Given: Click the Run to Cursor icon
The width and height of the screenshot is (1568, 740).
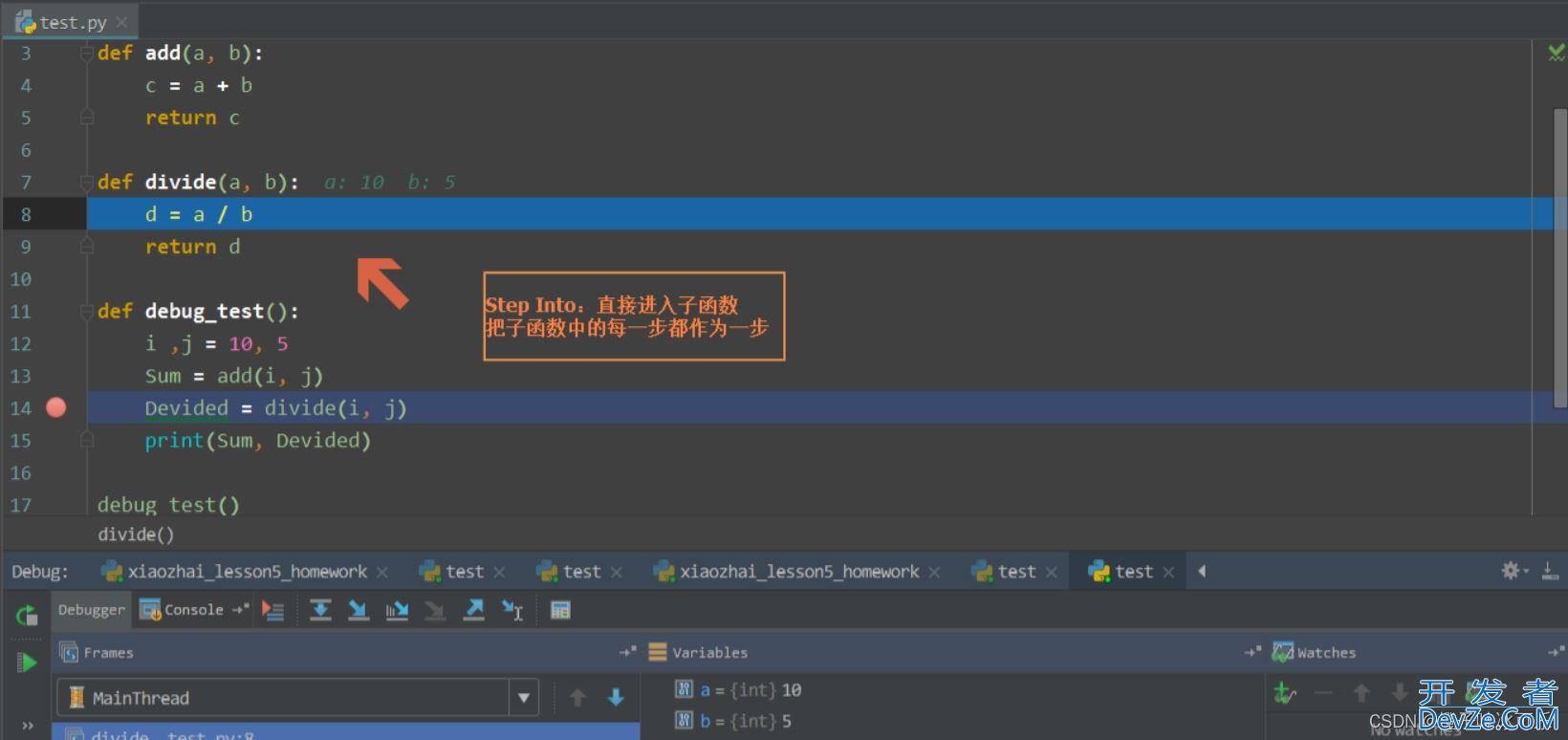Looking at the screenshot, I should pos(512,610).
